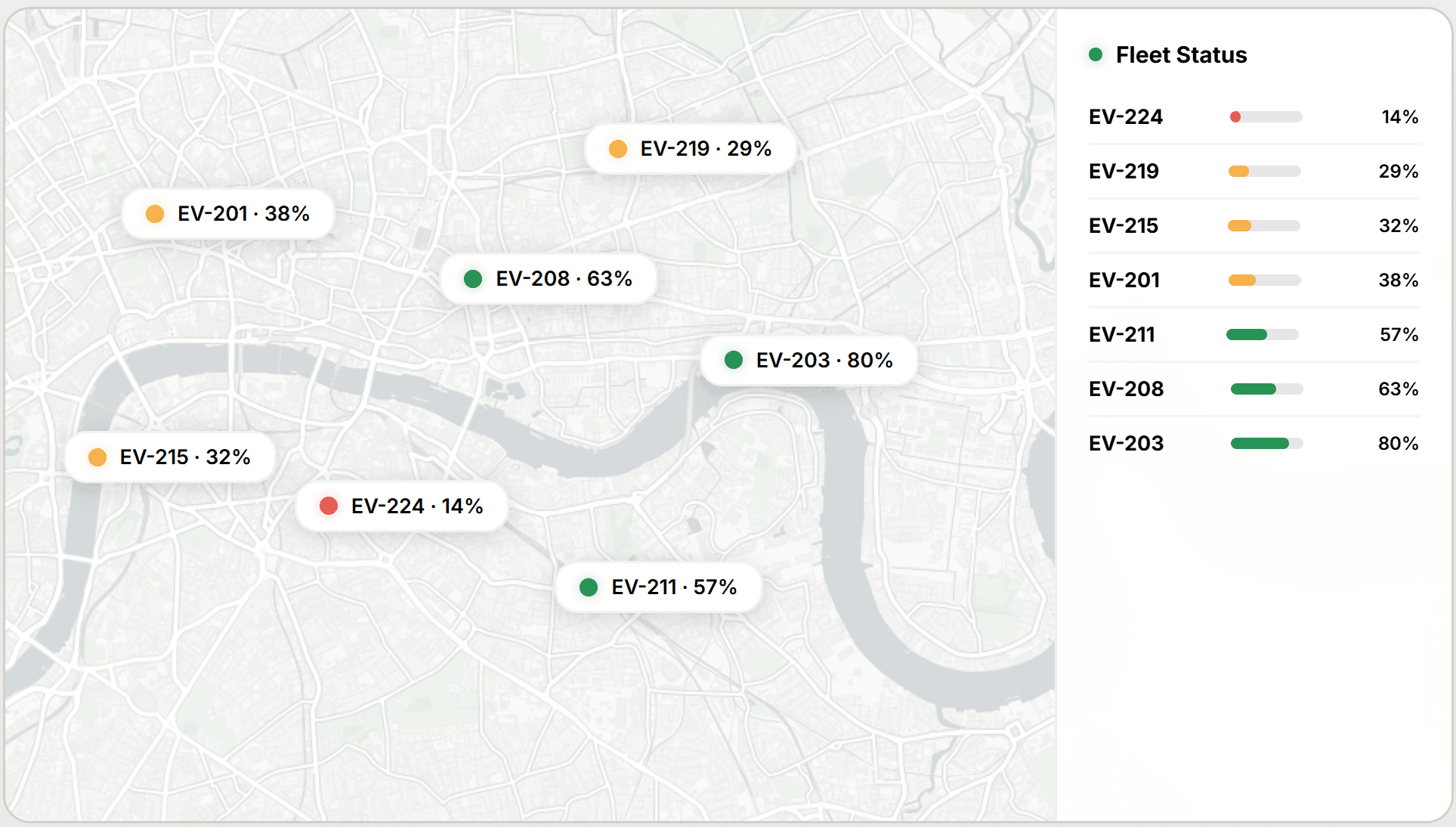Screen dimensions: 1456x827
Task: Click the EV-203 battery level bar
Action: [1266, 444]
